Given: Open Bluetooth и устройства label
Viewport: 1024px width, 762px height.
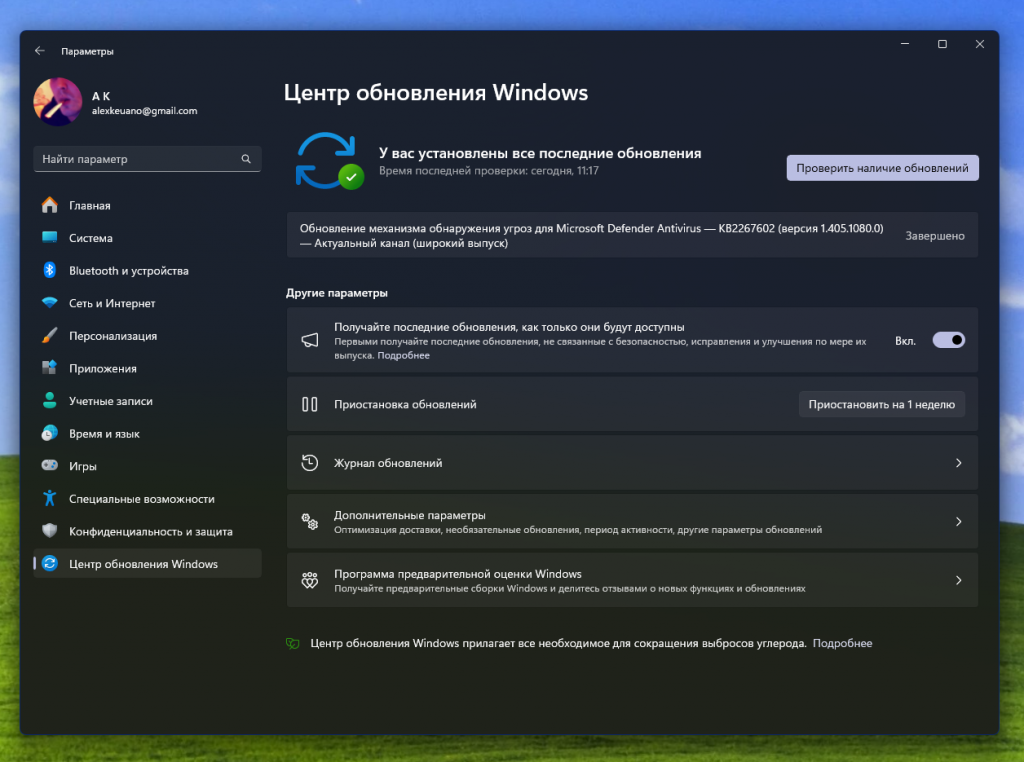Looking at the screenshot, I should click(x=129, y=271).
